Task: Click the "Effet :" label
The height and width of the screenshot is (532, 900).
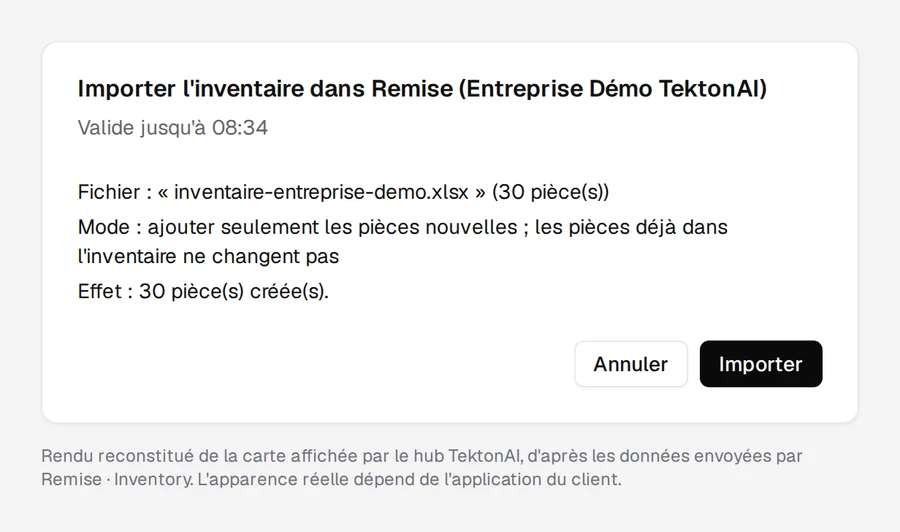Action: 106,292
